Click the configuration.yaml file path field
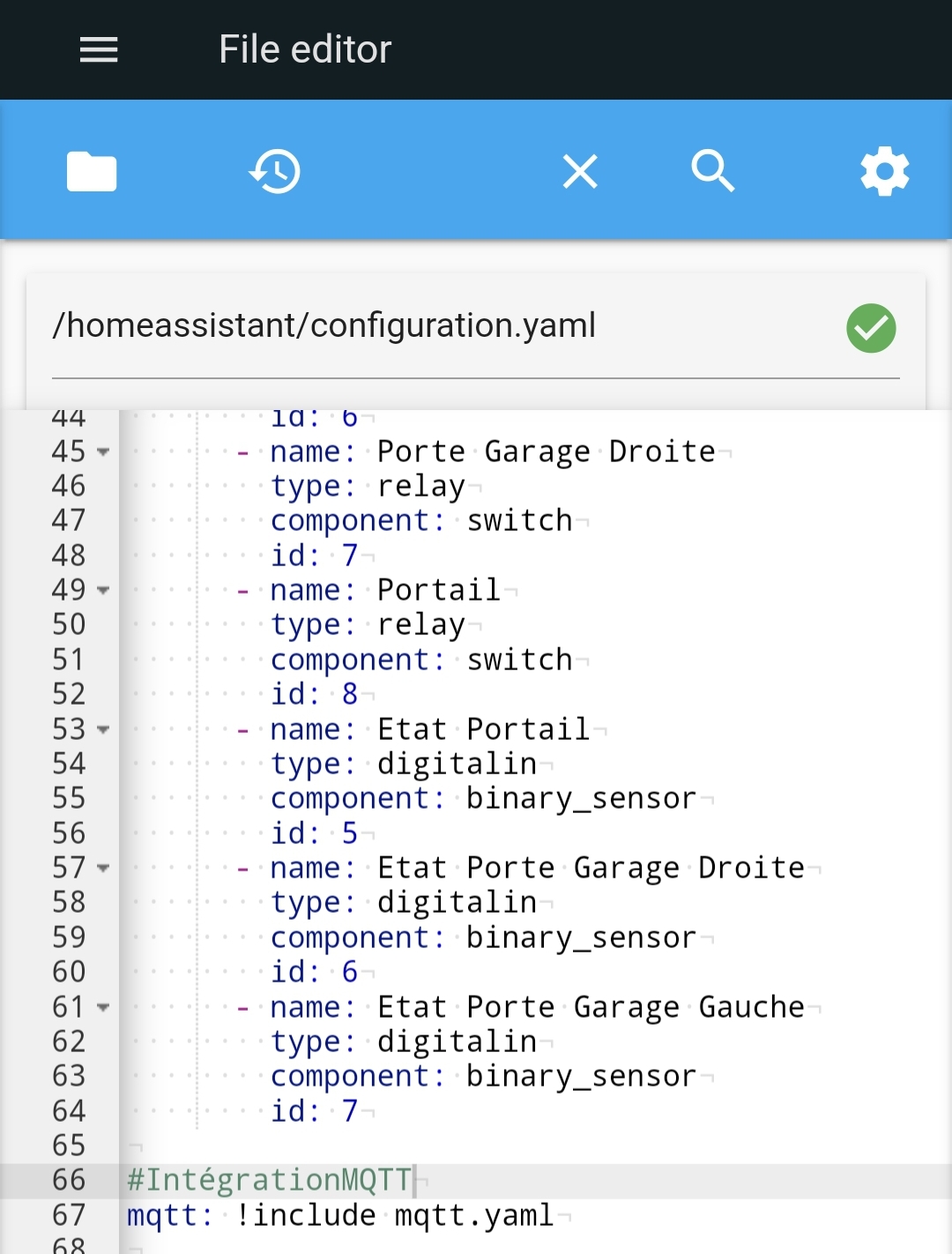952x1254 pixels. (x=476, y=326)
